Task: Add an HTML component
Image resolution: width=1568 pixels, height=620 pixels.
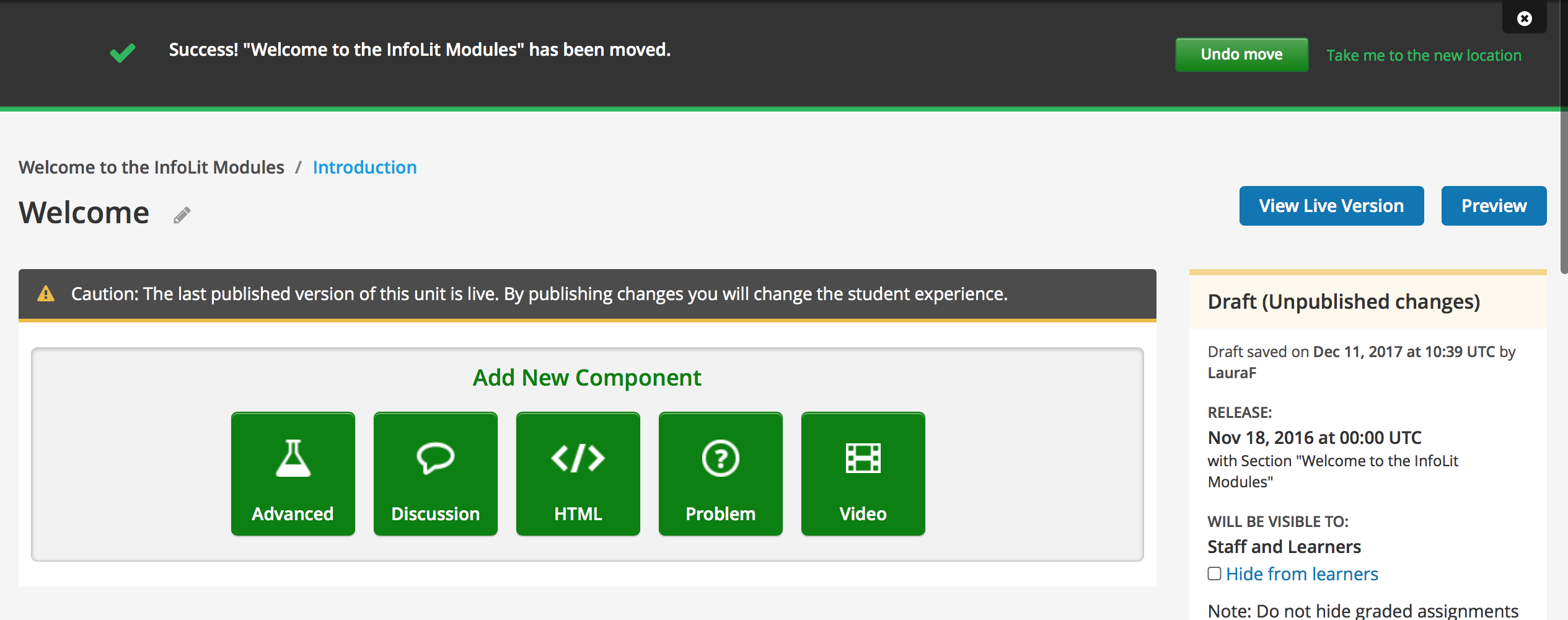Action: (x=578, y=474)
